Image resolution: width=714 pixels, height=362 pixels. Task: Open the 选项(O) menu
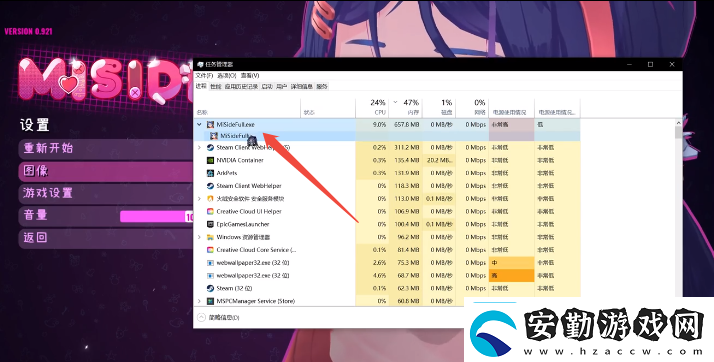(x=226, y=76)
